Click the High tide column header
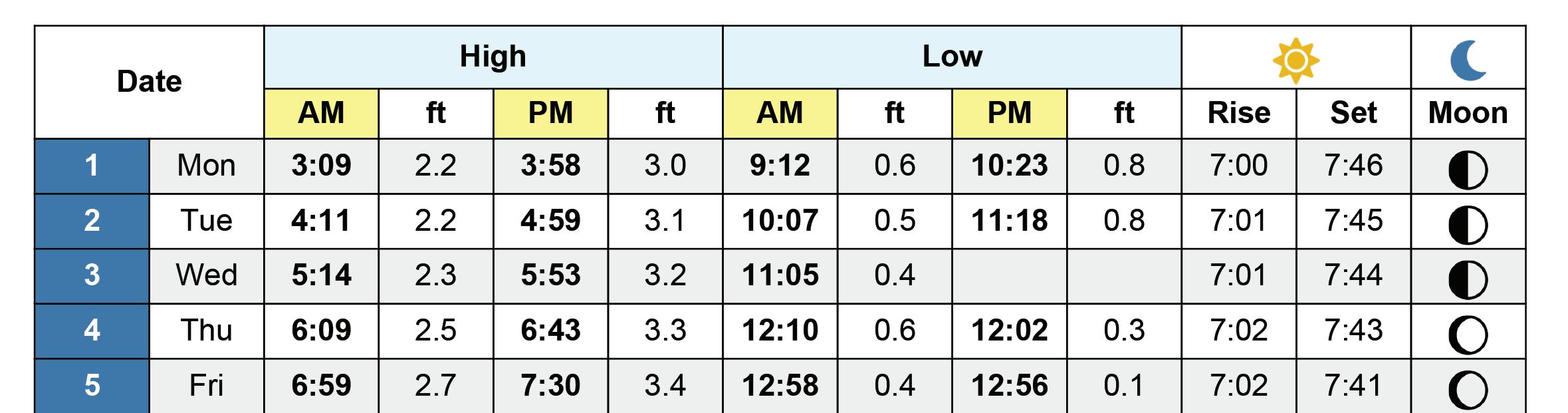 [493, 57]
